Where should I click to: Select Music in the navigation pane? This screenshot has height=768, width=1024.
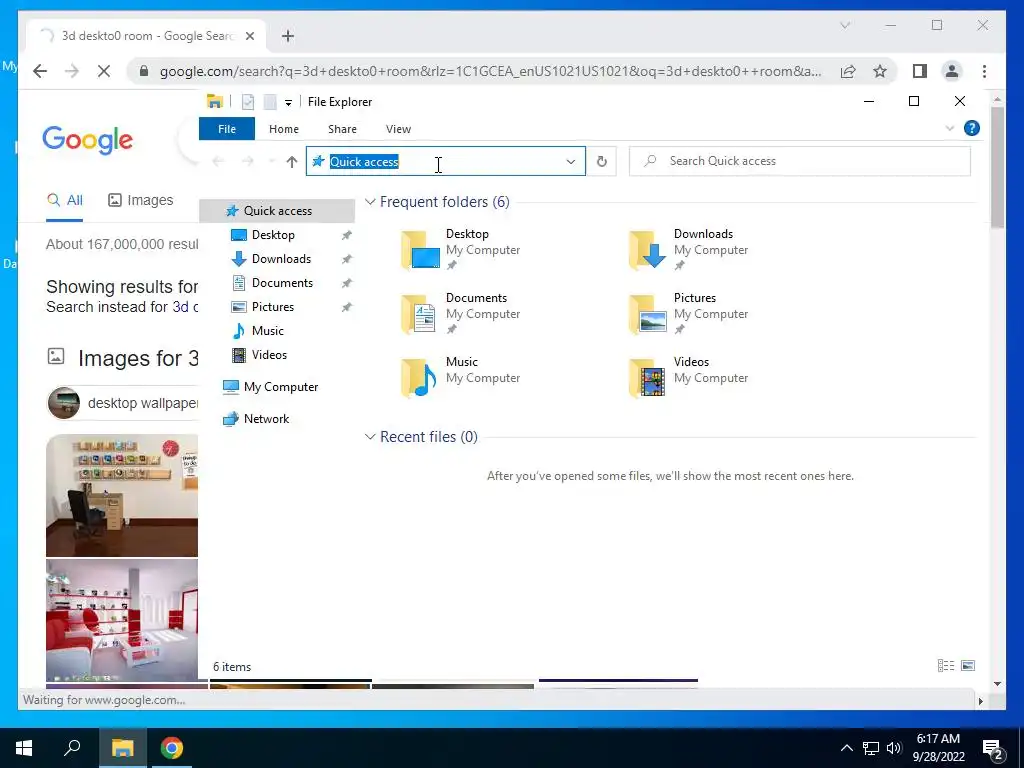click(x=267, y=331)
